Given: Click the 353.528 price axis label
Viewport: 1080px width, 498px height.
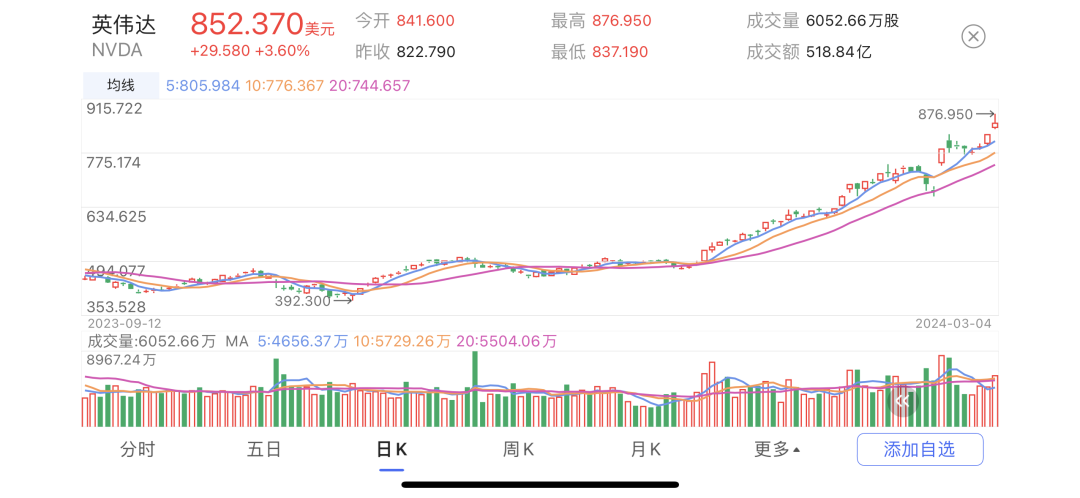Looking at the screenshot, I should tap(114, 306).
